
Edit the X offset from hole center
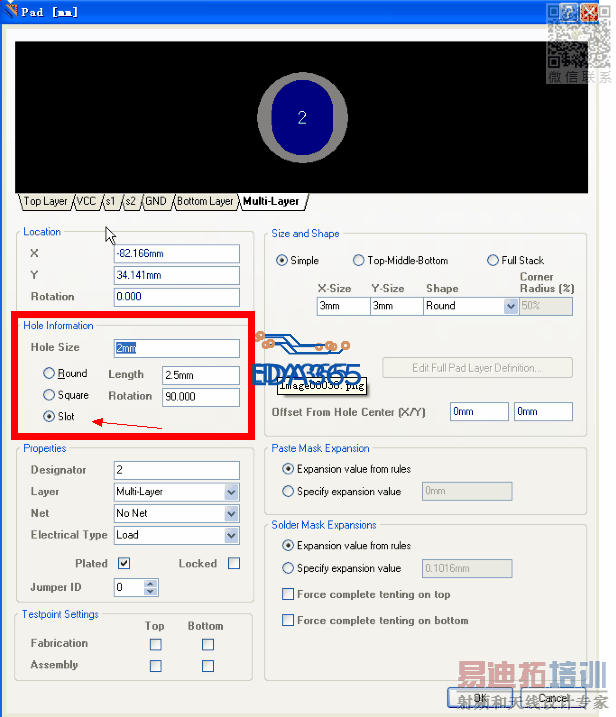(479, 412)
